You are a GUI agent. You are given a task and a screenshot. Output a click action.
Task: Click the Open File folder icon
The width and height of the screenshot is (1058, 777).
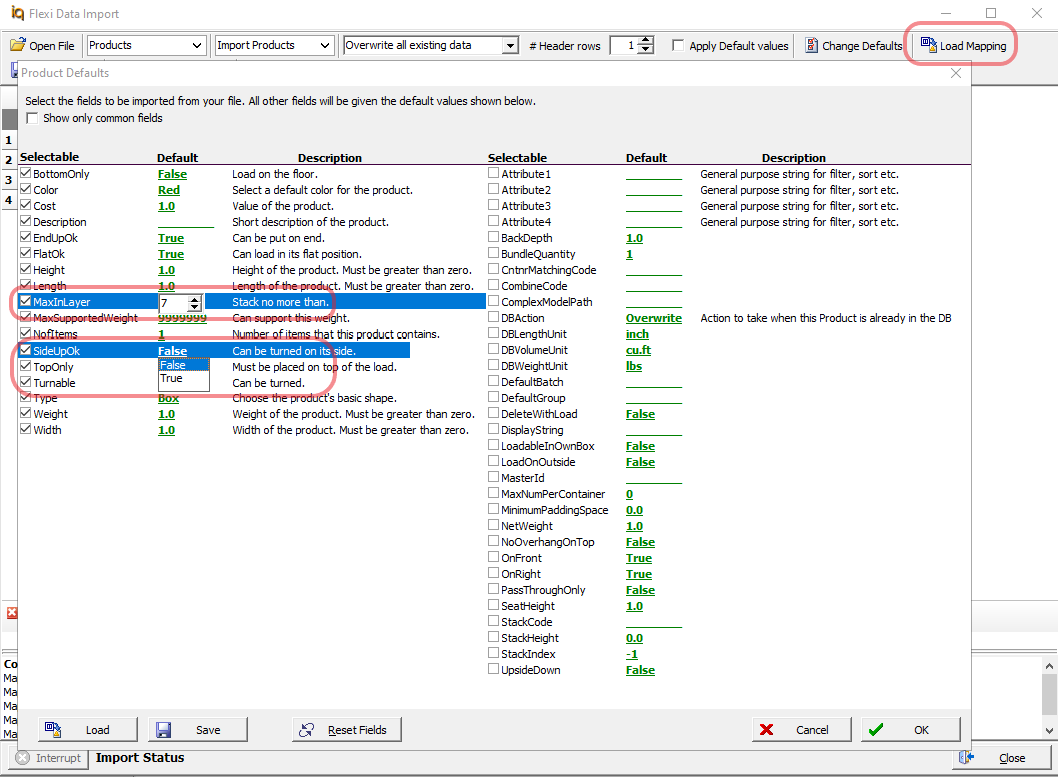(18, 45)
